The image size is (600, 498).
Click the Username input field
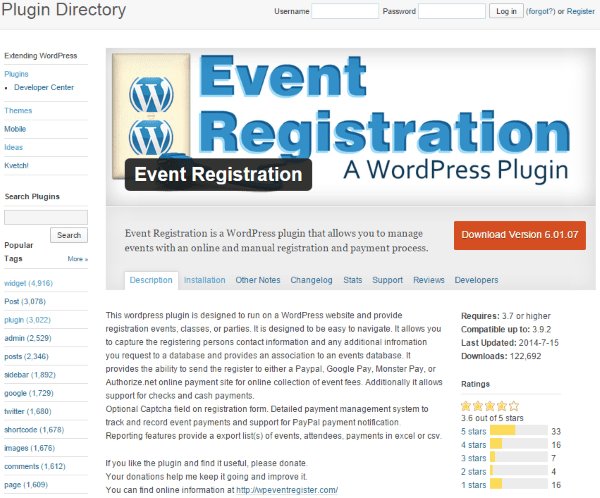click(x=345, y=11)
